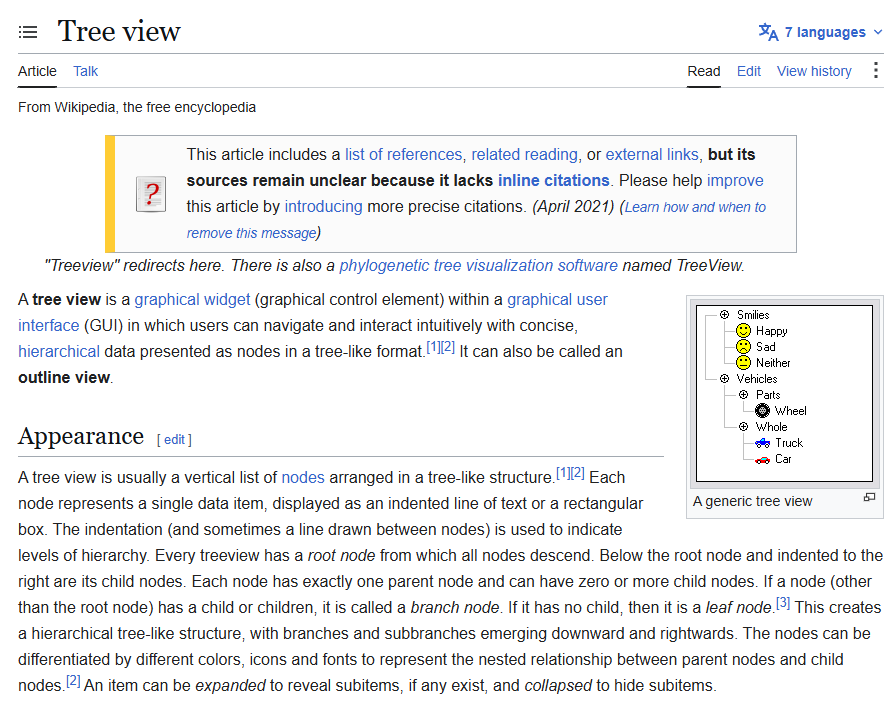Follow the 'graphical widget' link
Image resolution: width=896 pixels, height=714 pixels.
pyautogui.click(x=192, y=300)
